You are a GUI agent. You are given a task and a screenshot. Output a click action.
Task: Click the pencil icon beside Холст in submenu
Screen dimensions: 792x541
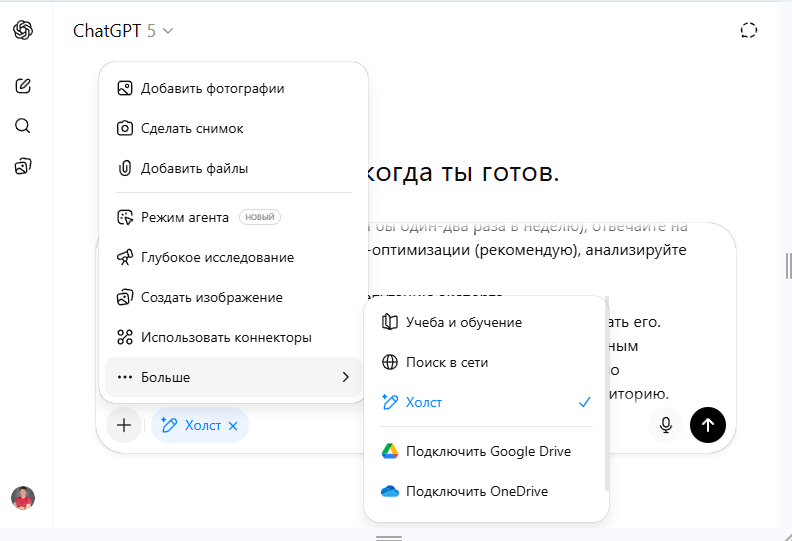click(389, 402)
